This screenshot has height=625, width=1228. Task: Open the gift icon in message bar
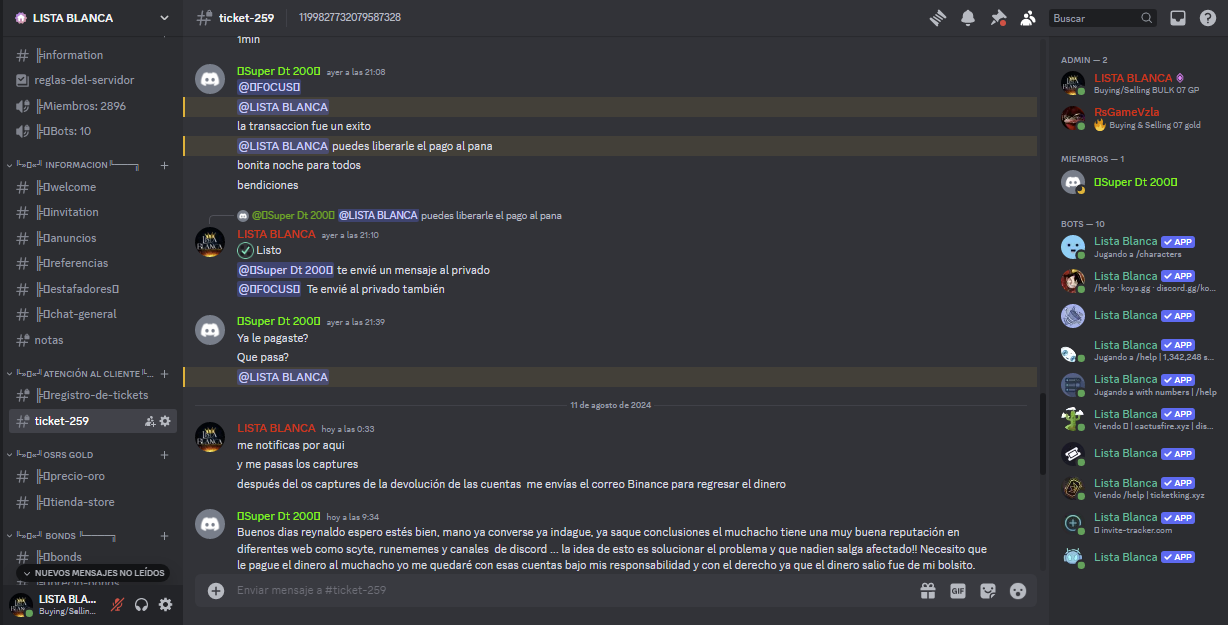pyautogui.click(x=927, y=590)
